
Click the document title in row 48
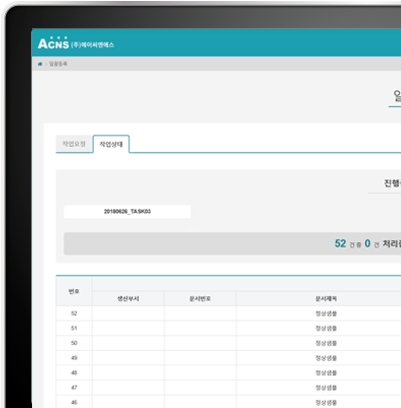326,373
